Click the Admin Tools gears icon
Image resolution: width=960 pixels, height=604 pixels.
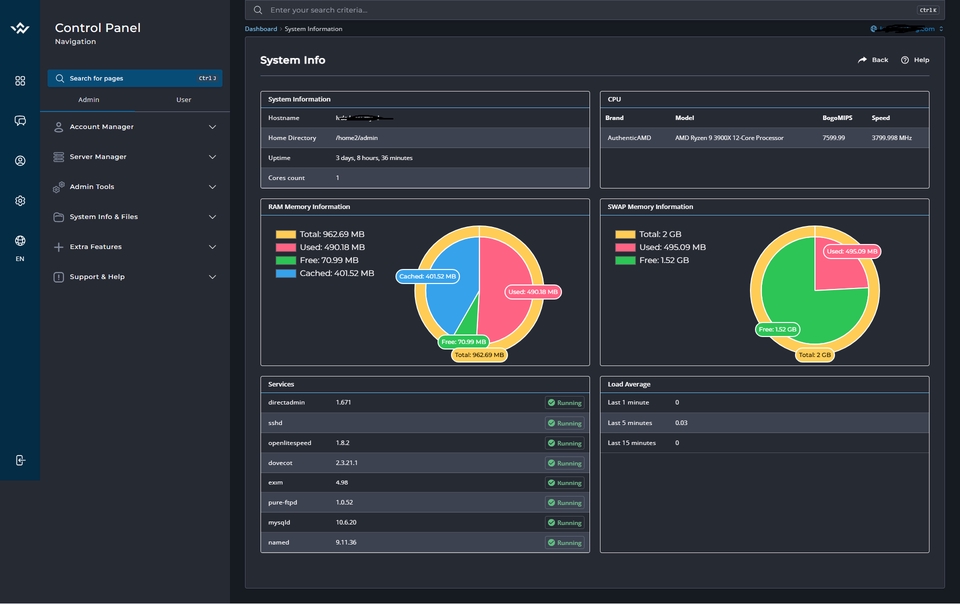58,187
